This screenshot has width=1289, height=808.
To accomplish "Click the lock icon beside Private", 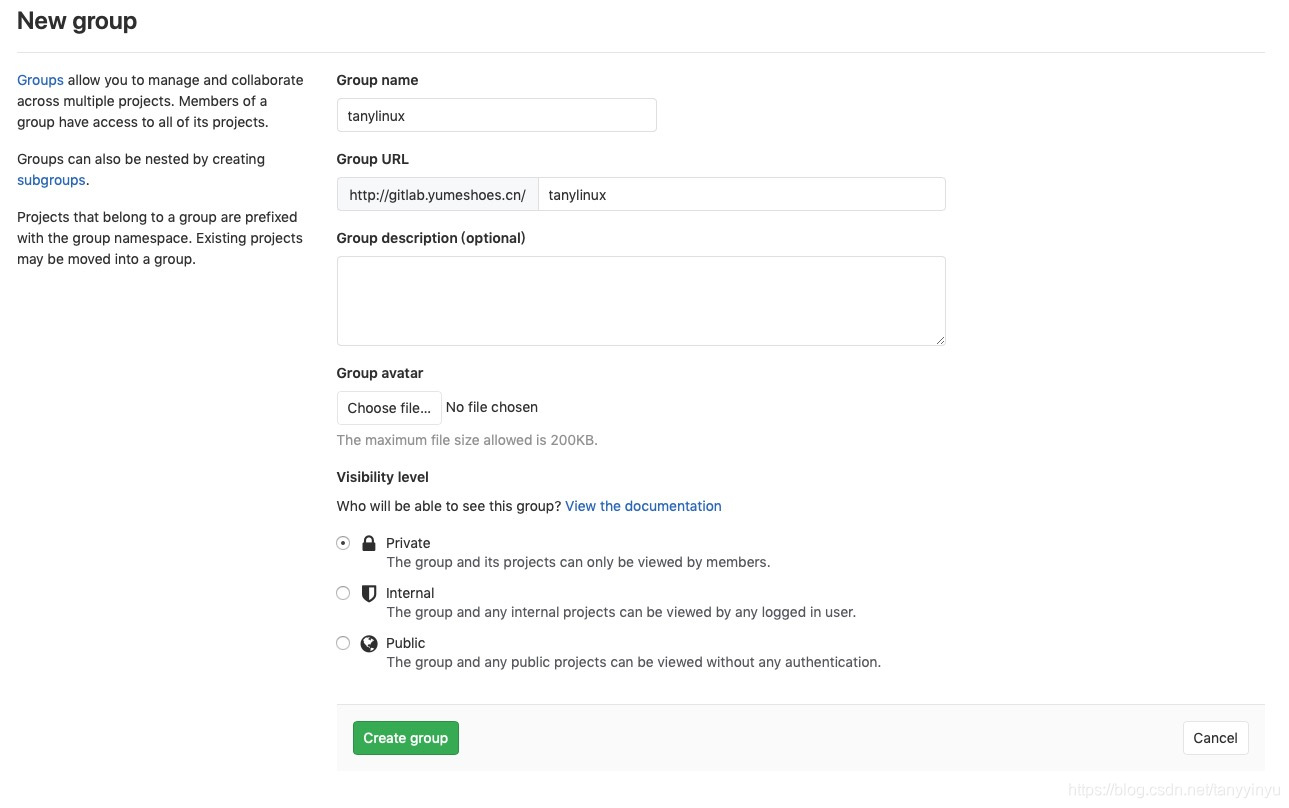I will pos(368,543).
